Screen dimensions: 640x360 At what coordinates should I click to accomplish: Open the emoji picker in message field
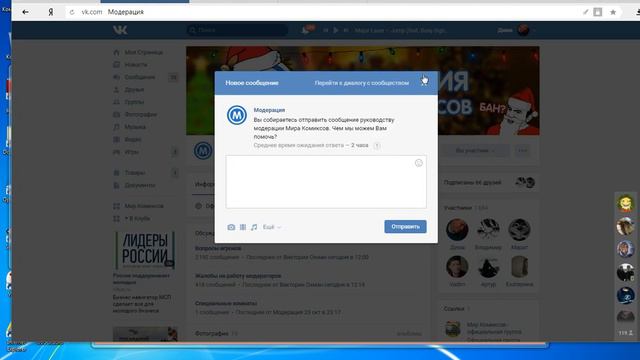point(418,163)
